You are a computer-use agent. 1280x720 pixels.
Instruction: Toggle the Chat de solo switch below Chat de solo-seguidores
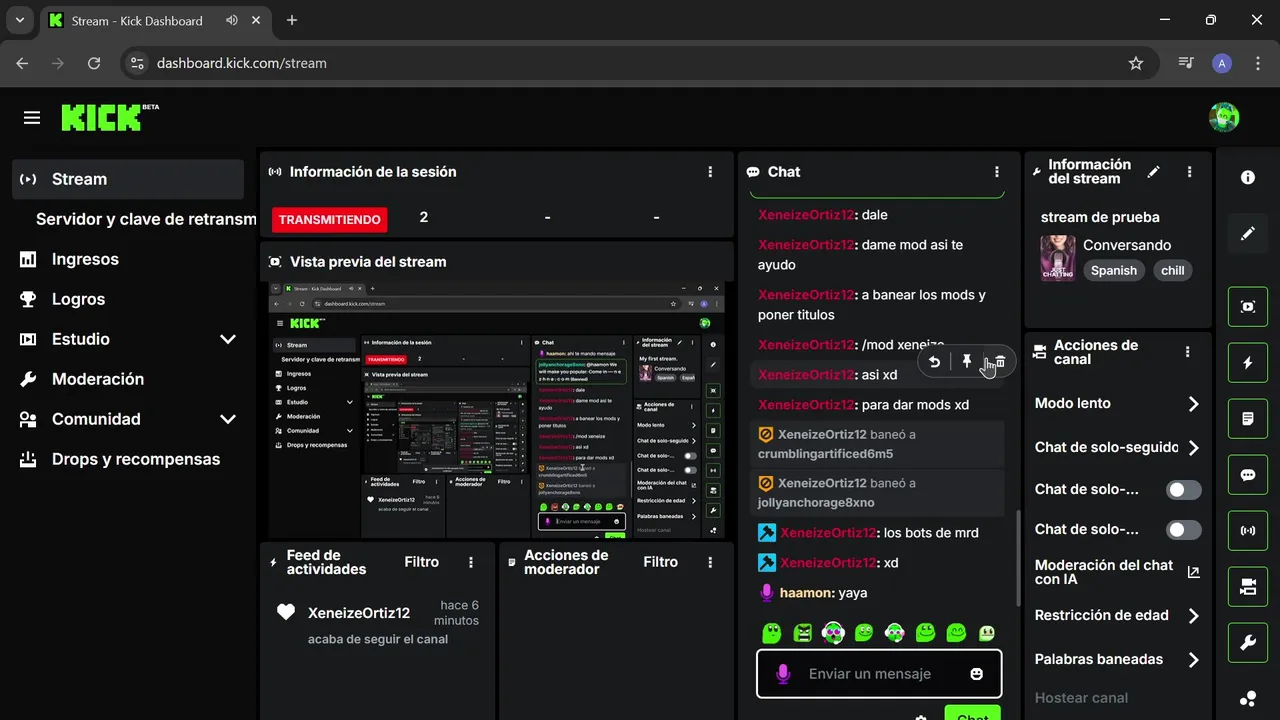click(x=1184, y=490)
